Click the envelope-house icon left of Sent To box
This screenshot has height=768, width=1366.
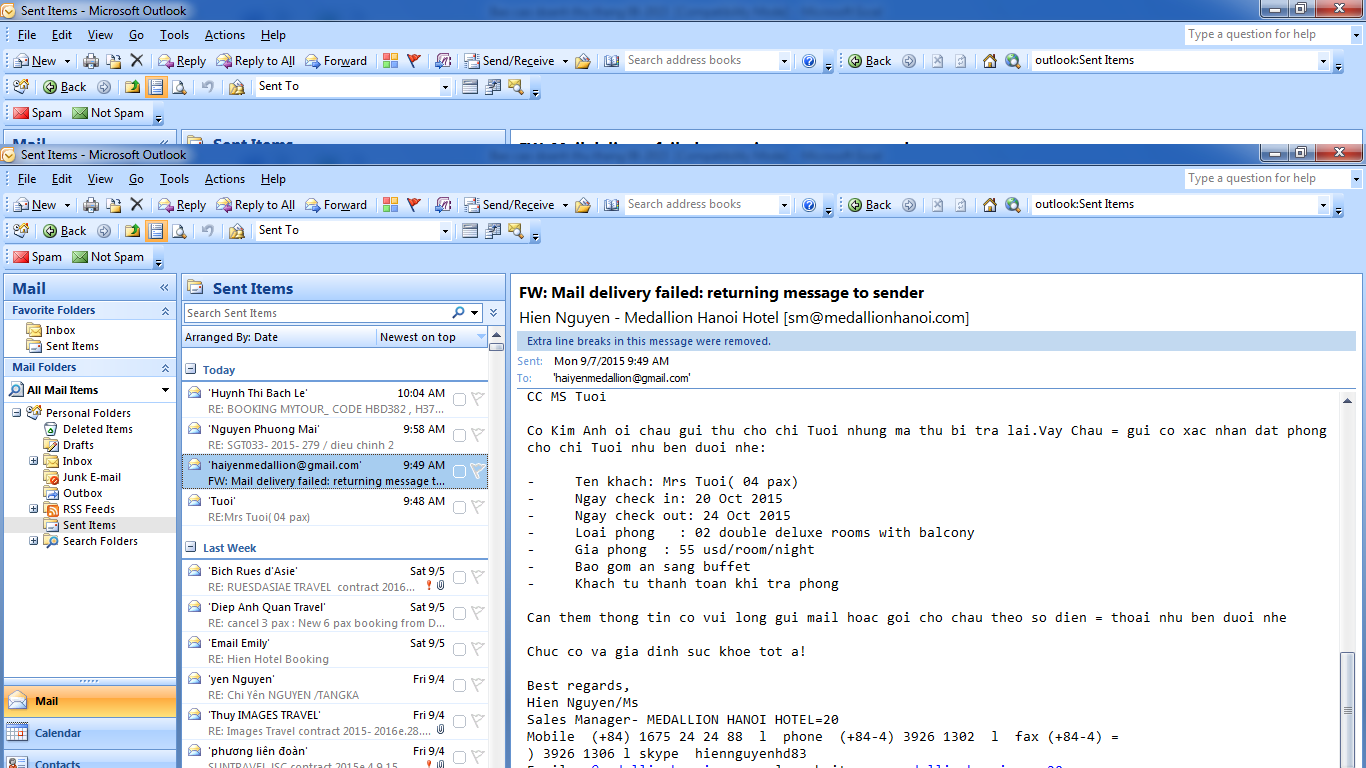pos(237,231)
